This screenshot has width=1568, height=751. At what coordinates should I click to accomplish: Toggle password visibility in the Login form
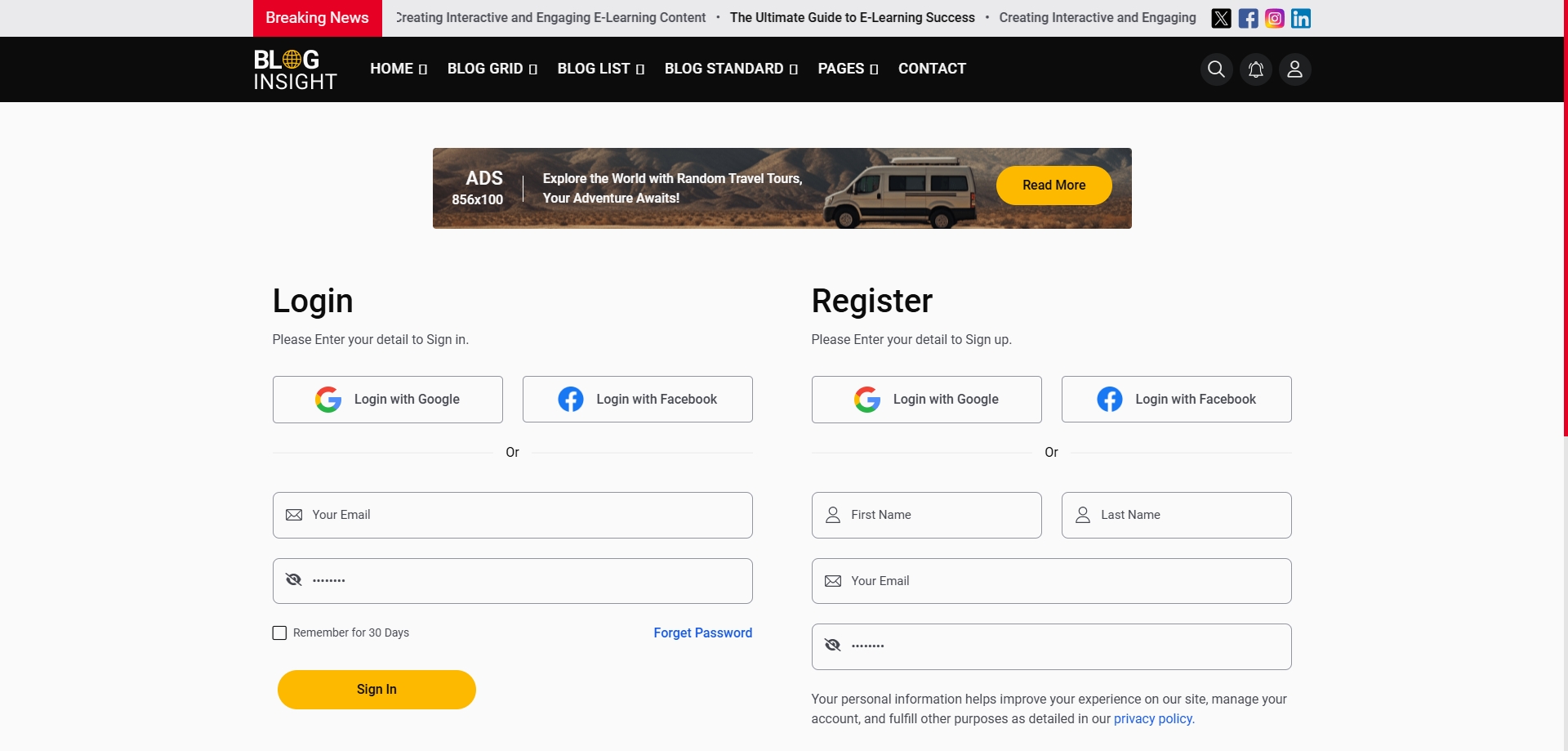294,580
